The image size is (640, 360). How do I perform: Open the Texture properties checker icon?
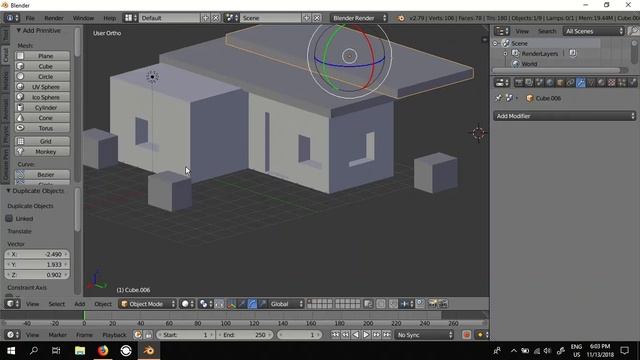[612, 83]
